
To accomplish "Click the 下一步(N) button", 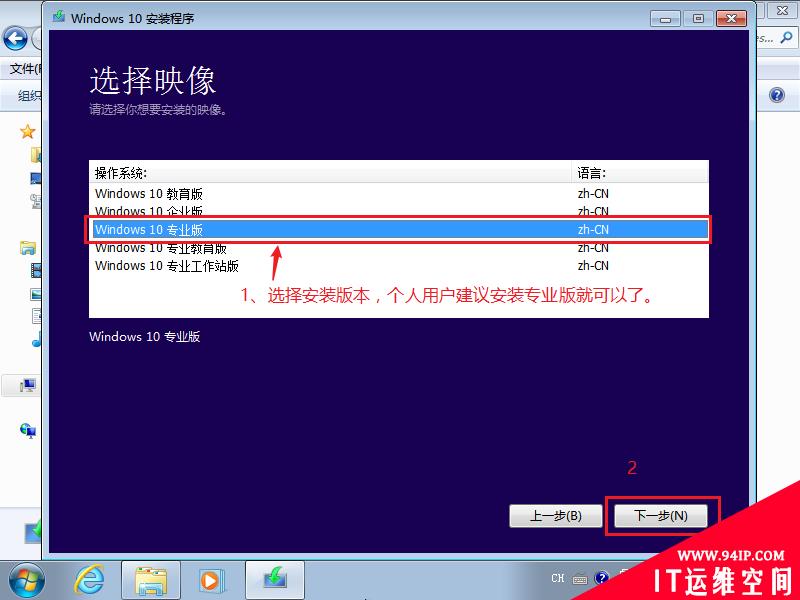I will (x=661, y=516).
